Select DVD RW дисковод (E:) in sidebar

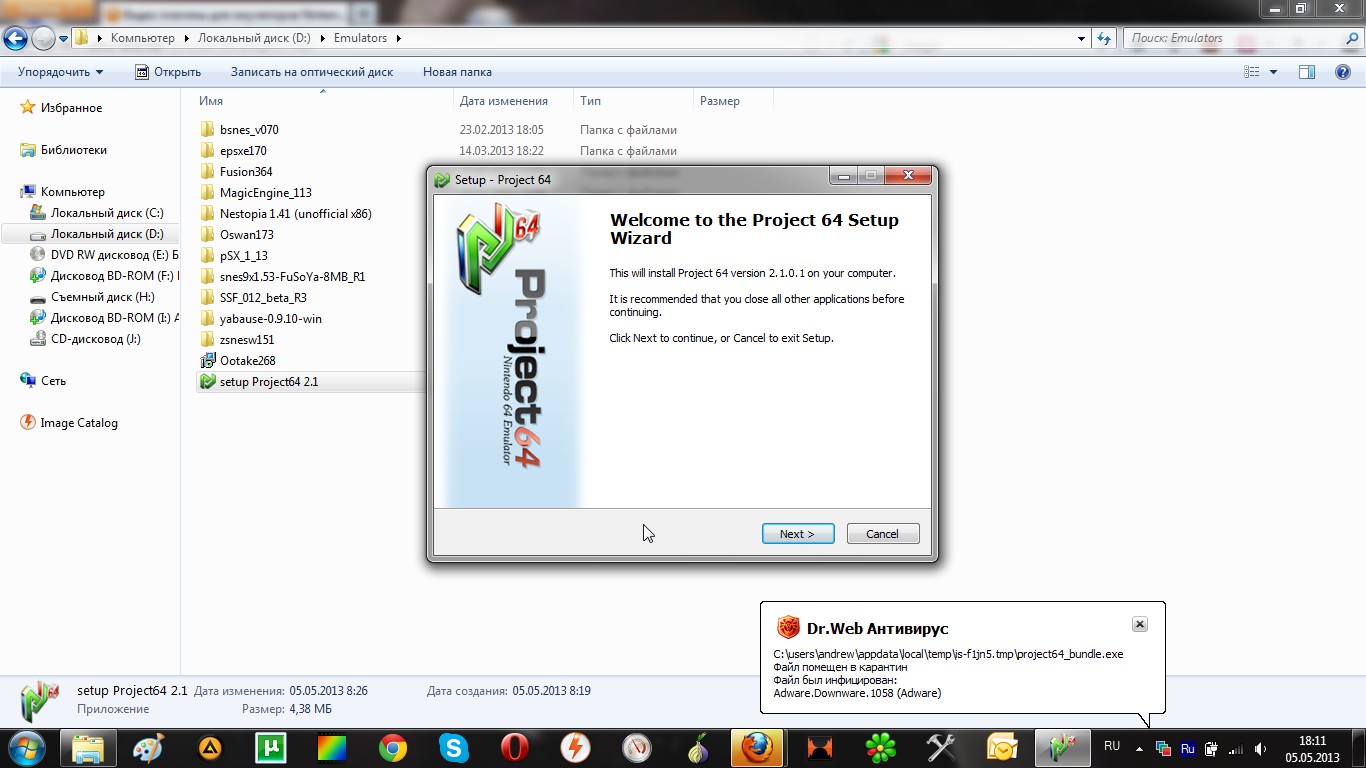114,255
